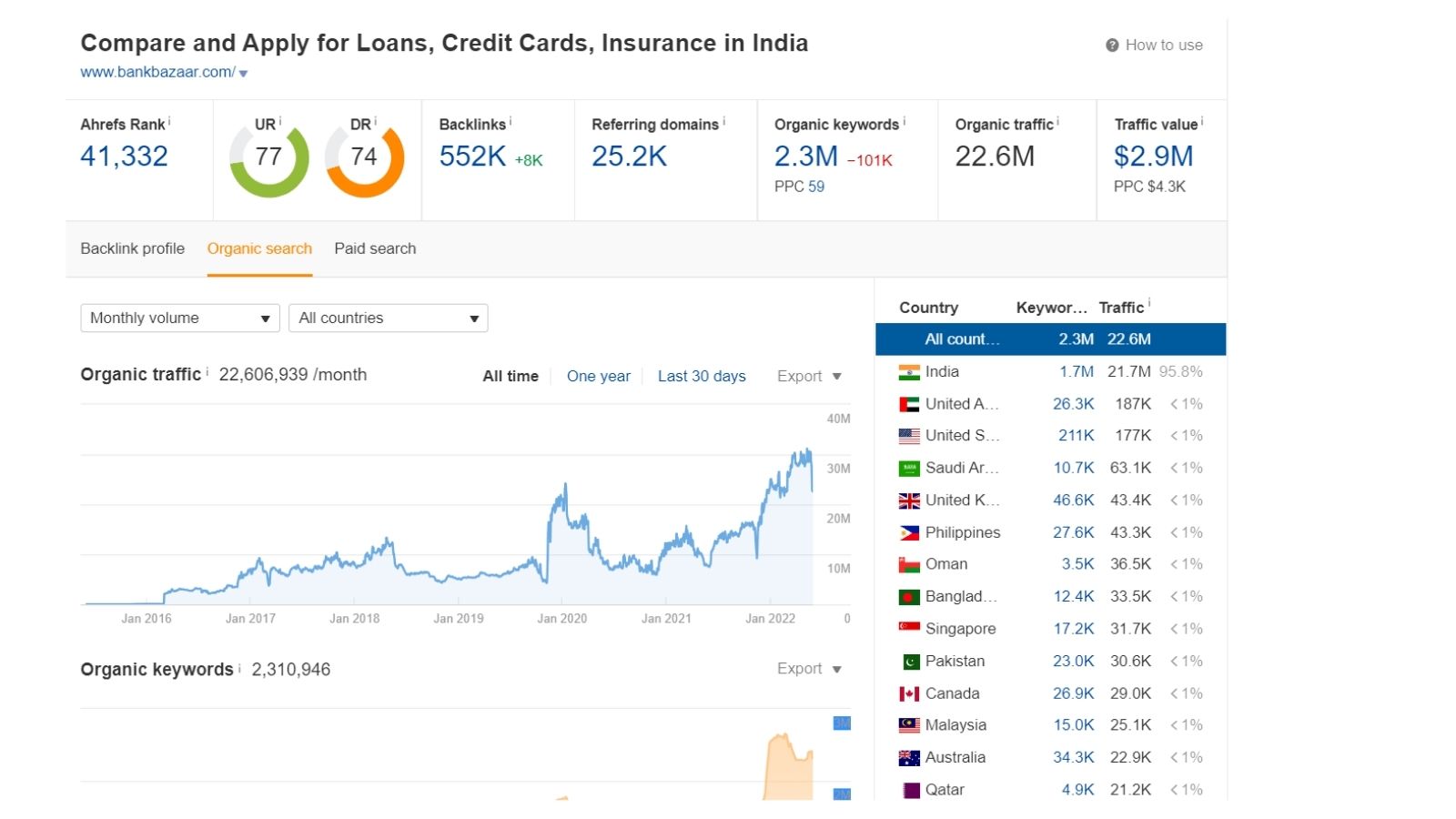Viewport: 1456px width, 819px height.
Task: Click the How to use link
Action: pos(1164,45)
